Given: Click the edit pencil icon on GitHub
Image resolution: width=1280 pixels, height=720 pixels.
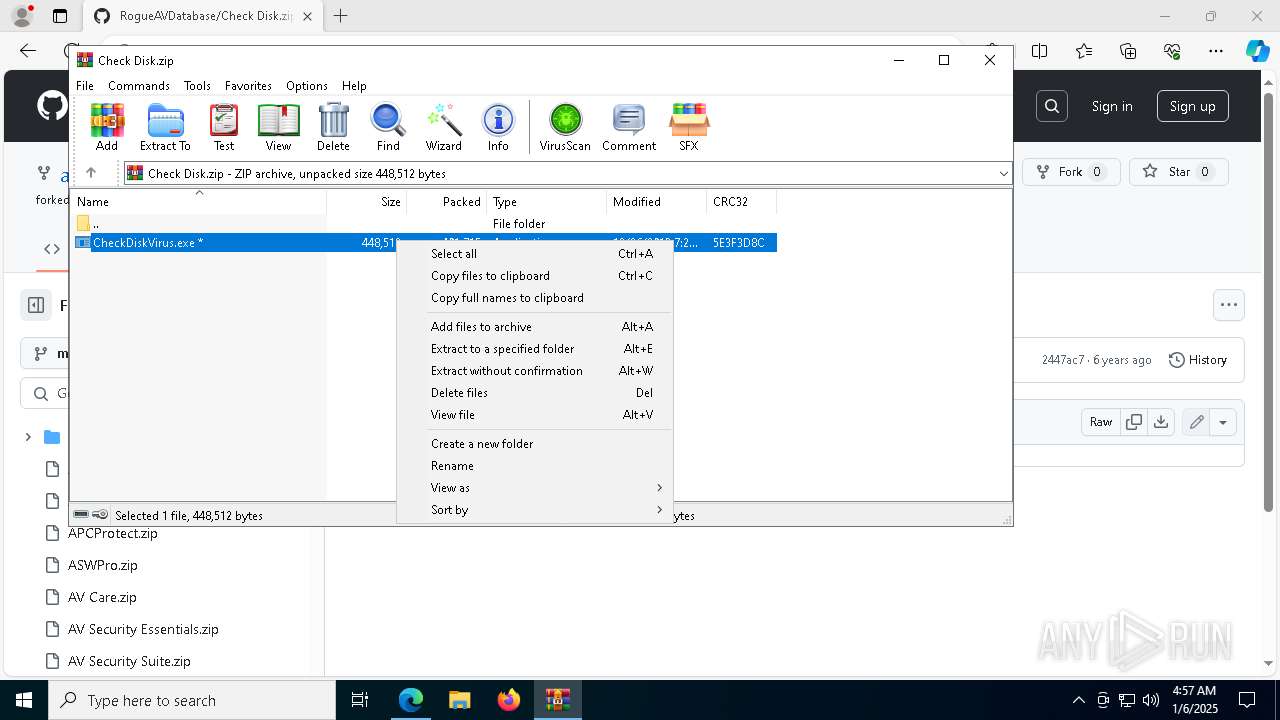Looking at the screenshot, I should click(1196, 422).
